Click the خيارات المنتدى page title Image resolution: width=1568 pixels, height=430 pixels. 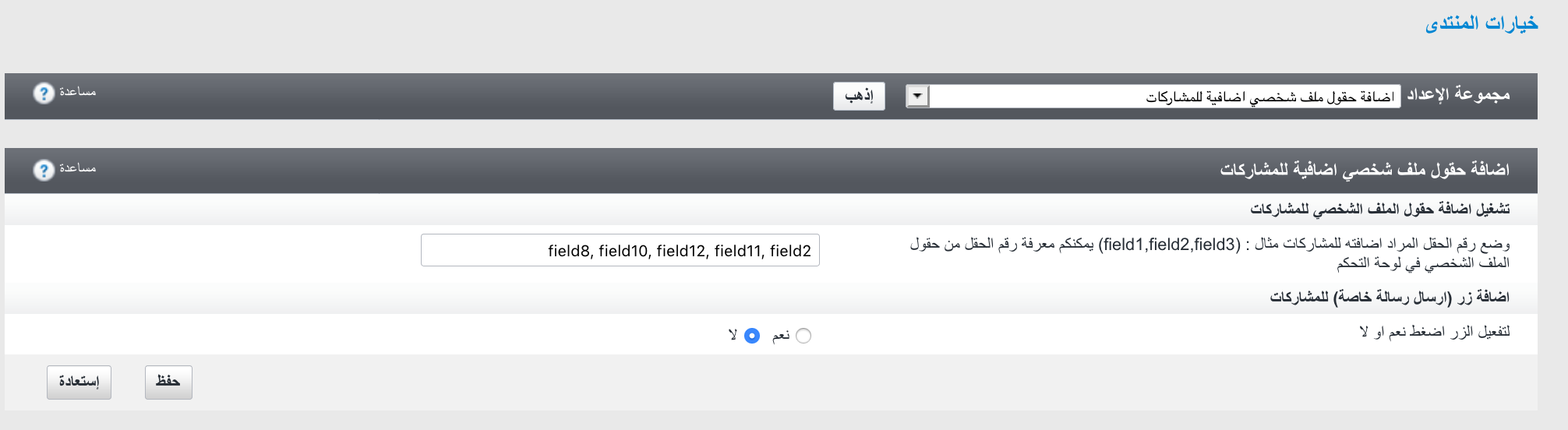click(x=1481, y=23)
